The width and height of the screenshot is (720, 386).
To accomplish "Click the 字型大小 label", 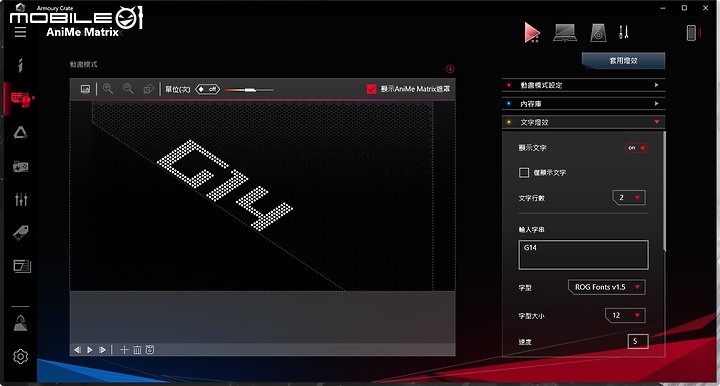I will tap(531, 316).
